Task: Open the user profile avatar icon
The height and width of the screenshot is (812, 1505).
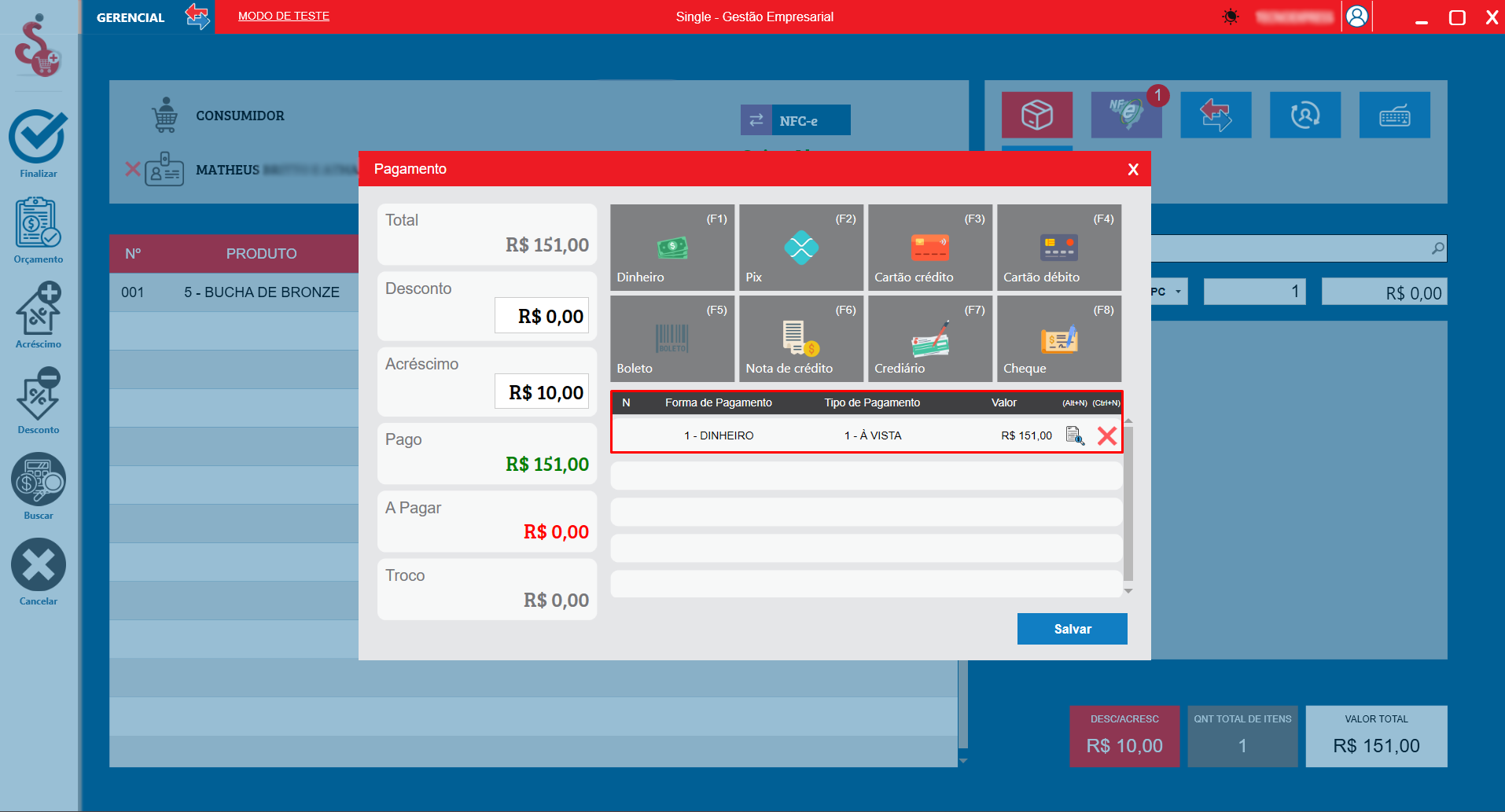Action: [x=1357, y=17]
